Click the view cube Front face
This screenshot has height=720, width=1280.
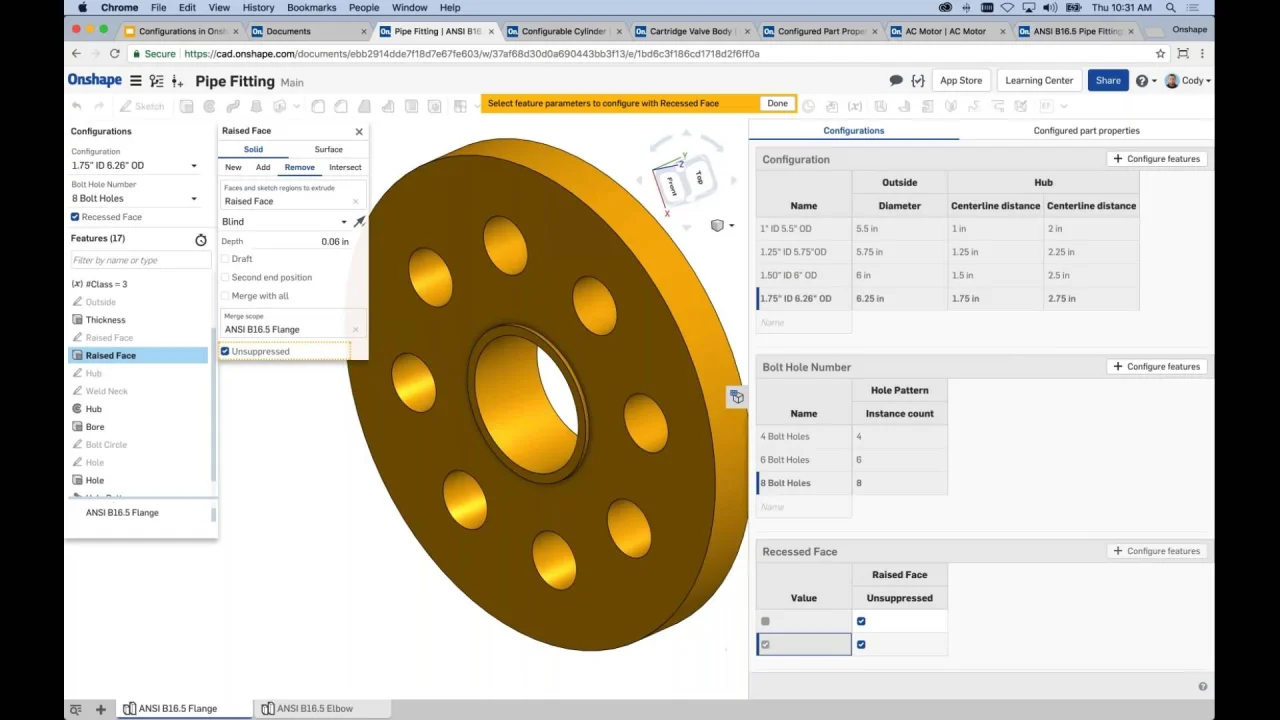[672, 185]
